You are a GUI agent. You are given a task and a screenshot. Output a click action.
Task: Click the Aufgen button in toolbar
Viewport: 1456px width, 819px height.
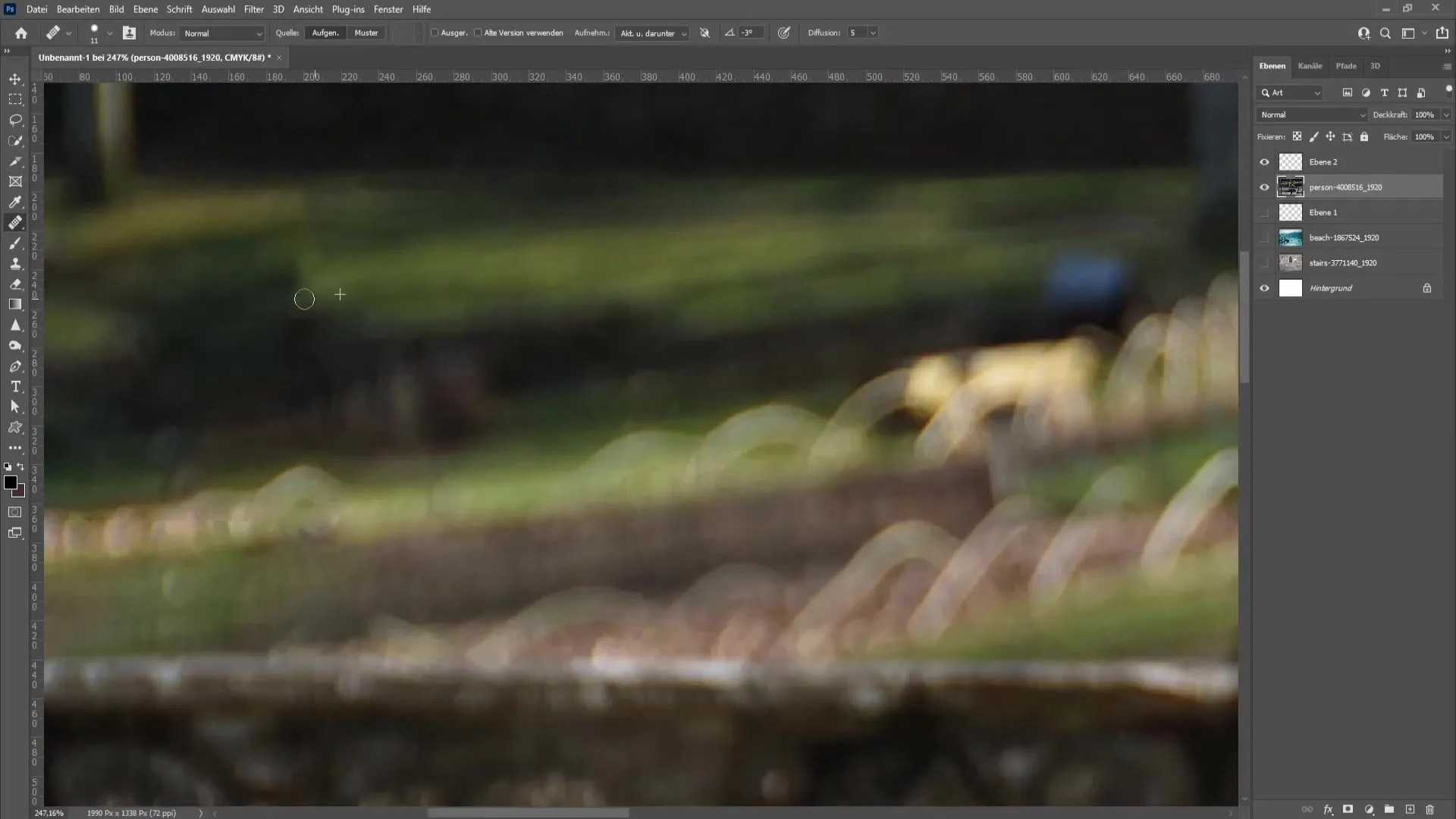325,33
